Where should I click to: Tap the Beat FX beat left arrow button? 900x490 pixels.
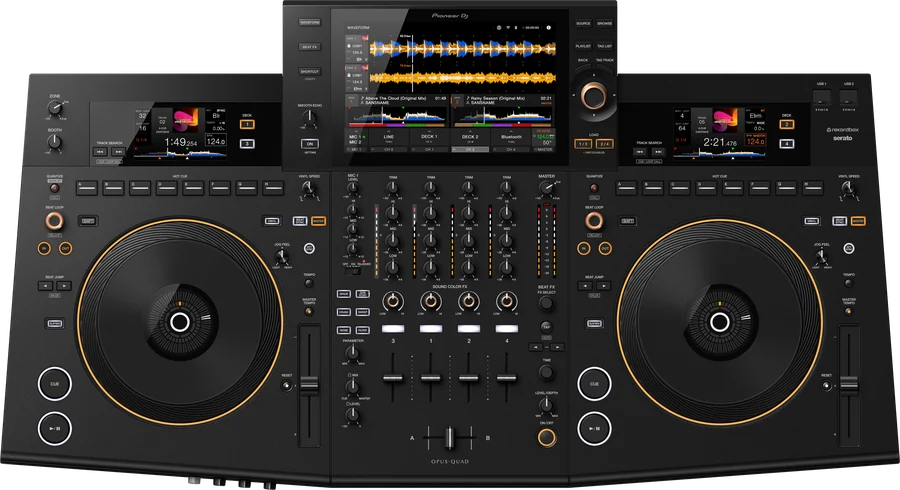tap(536, 347)
